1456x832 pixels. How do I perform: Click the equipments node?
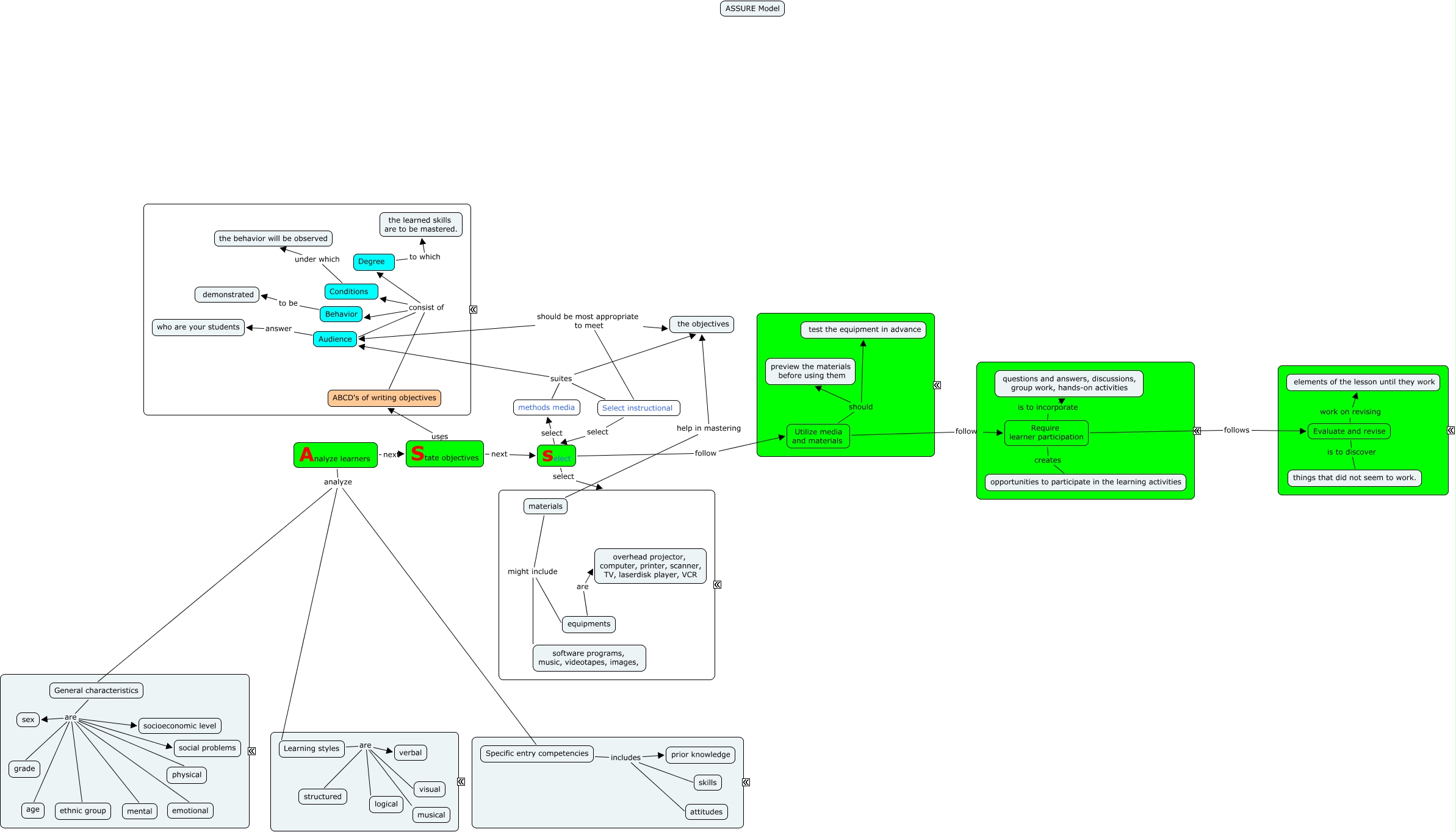pyautogui.click(x=588, y=624)
